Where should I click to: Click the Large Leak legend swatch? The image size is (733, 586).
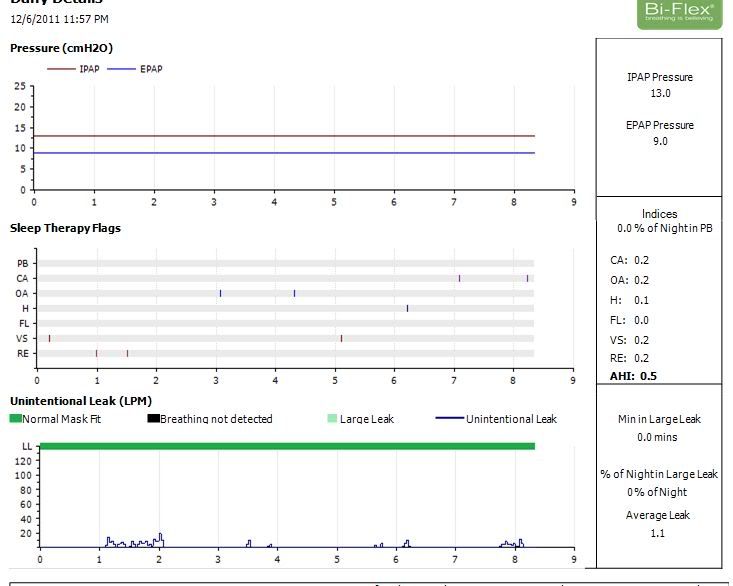tap(332, 418)
